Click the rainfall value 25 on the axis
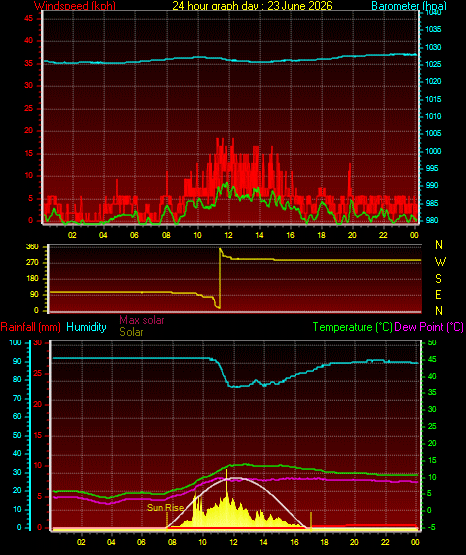 pyautogui.click(x=38, y=373)
